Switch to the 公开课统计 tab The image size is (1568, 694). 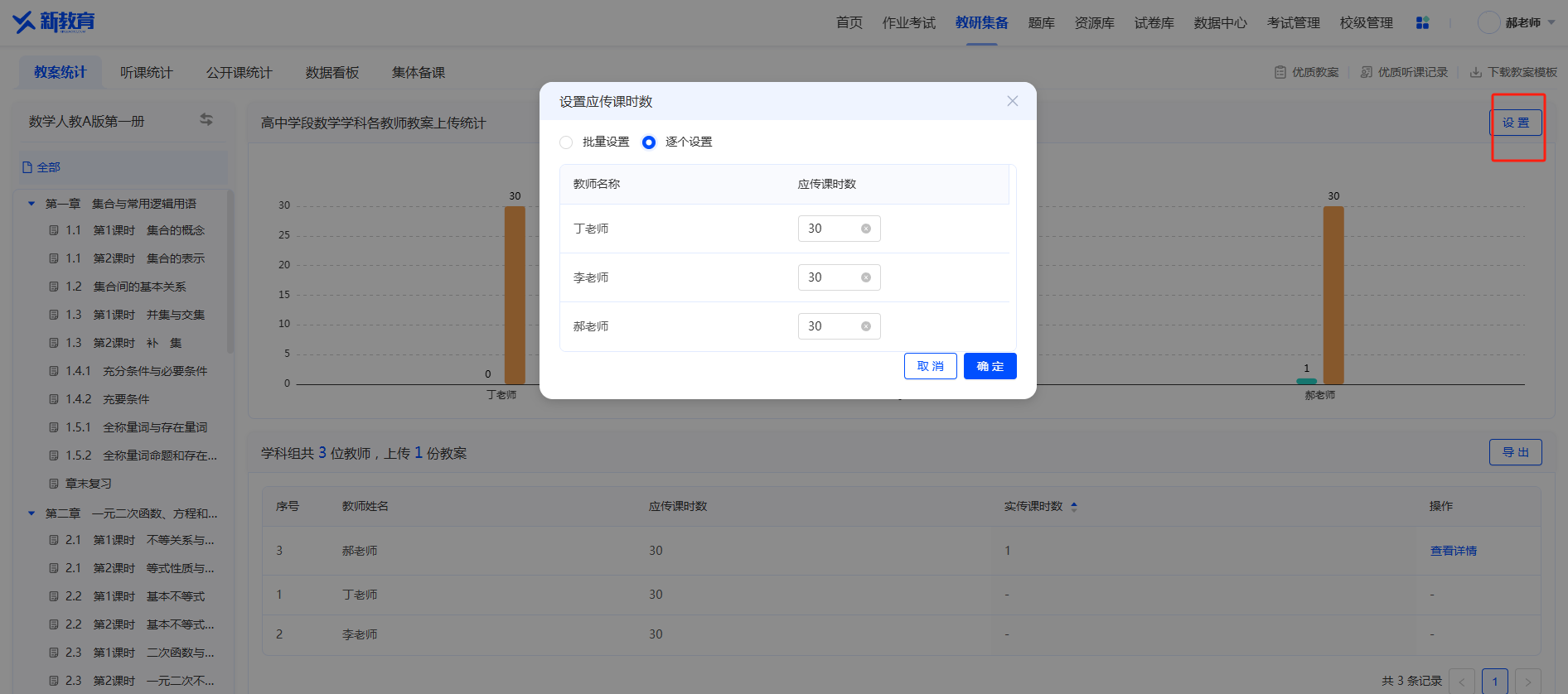(240, 72)
